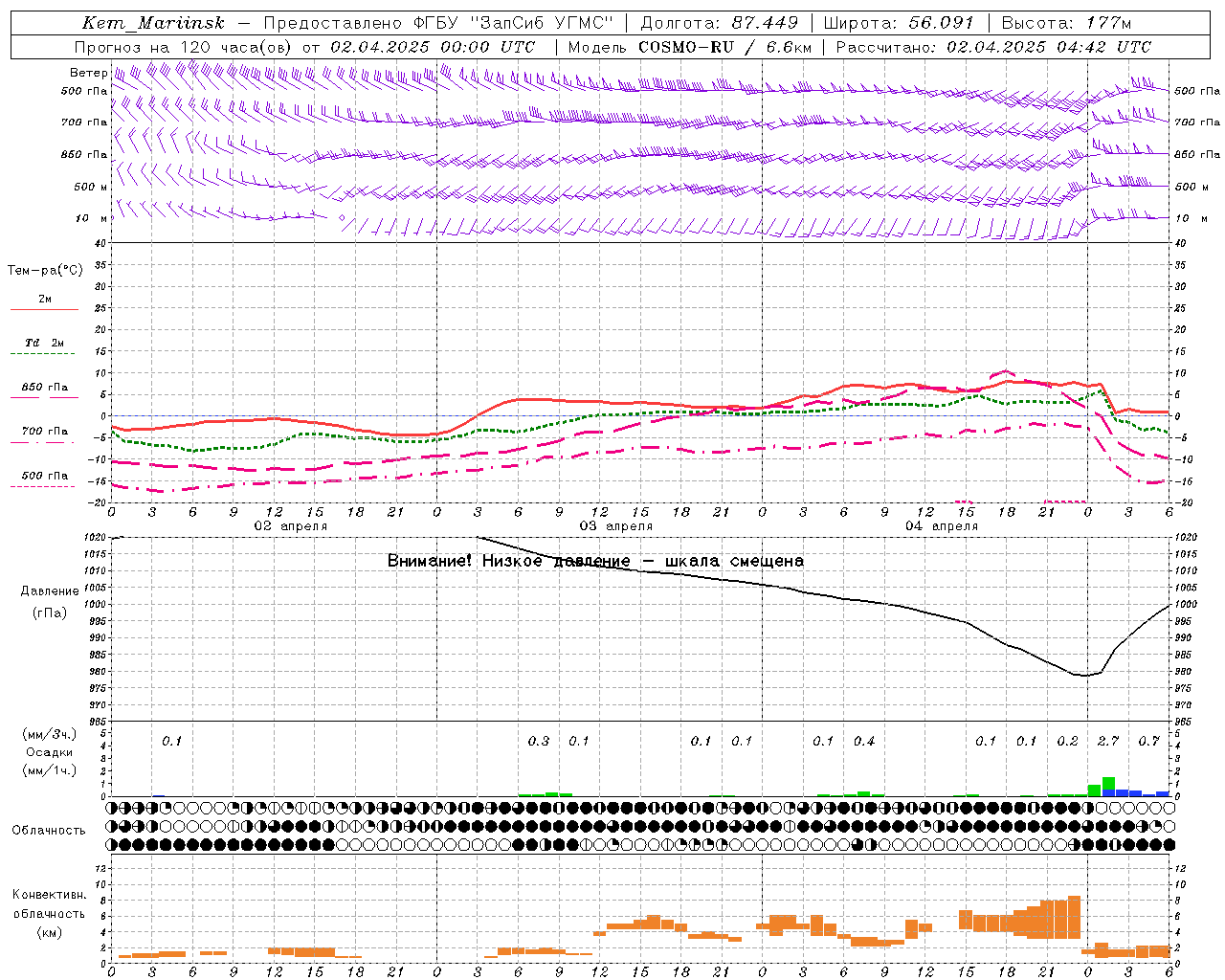1225x980 pixels.
Task: Click the Широта: 56.091 header field
Action: [x=899, y=23]
